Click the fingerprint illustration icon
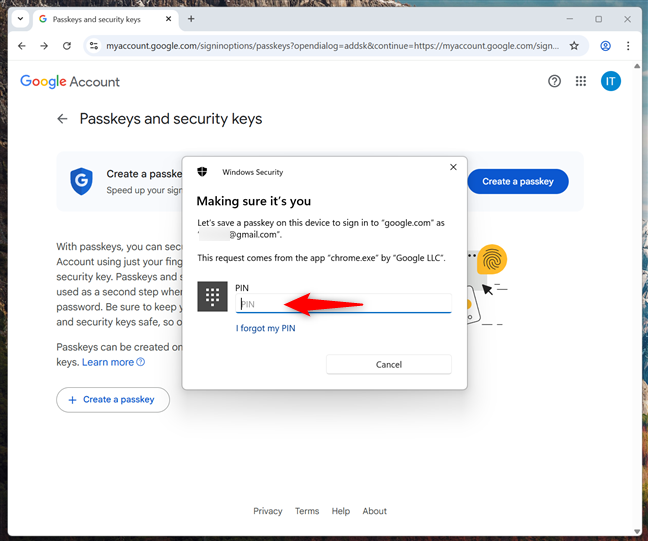This screenshot has width=648, height=541. (x=492, y=259)
